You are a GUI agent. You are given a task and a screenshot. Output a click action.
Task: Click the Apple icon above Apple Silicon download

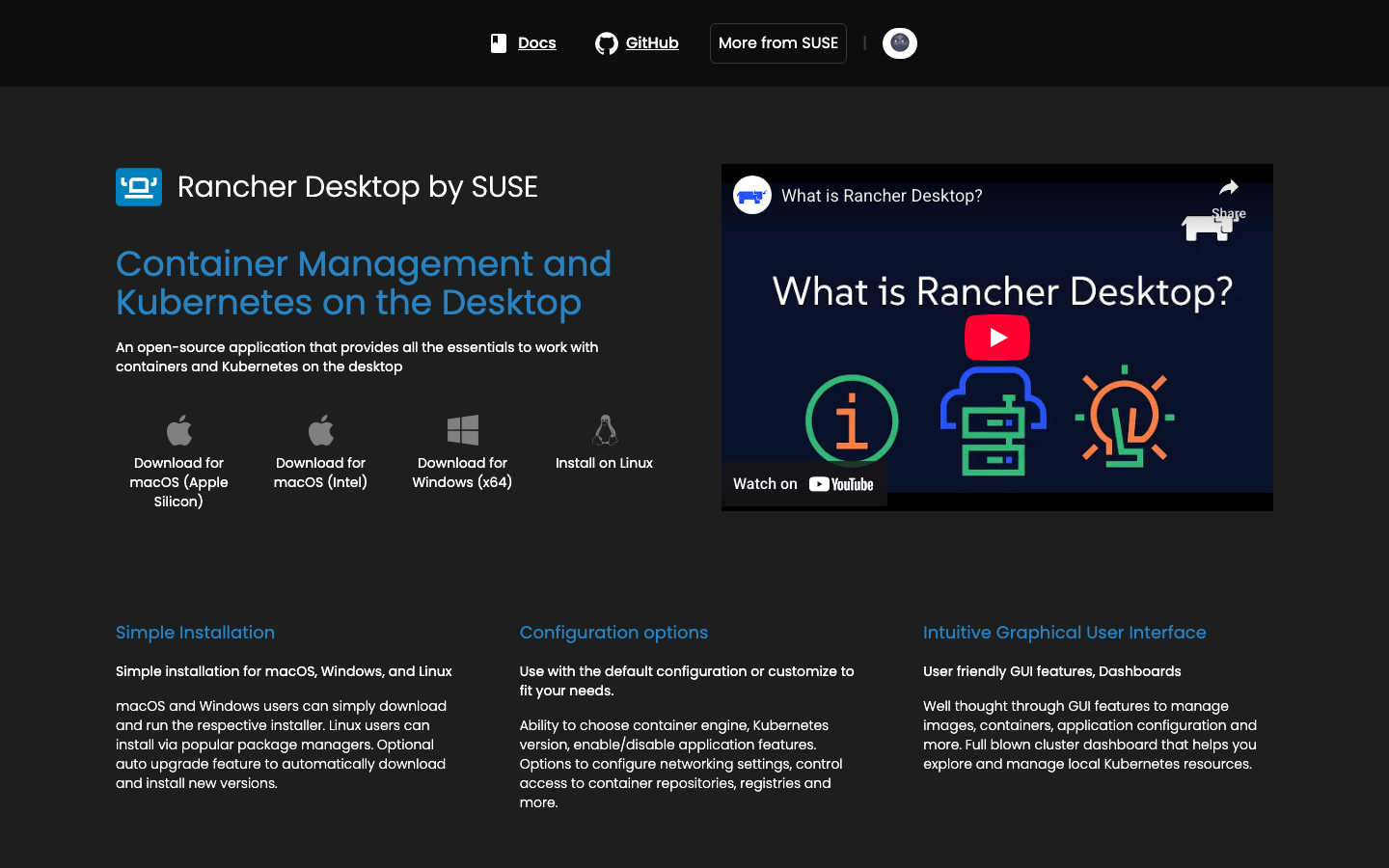(x=178, y=430)
